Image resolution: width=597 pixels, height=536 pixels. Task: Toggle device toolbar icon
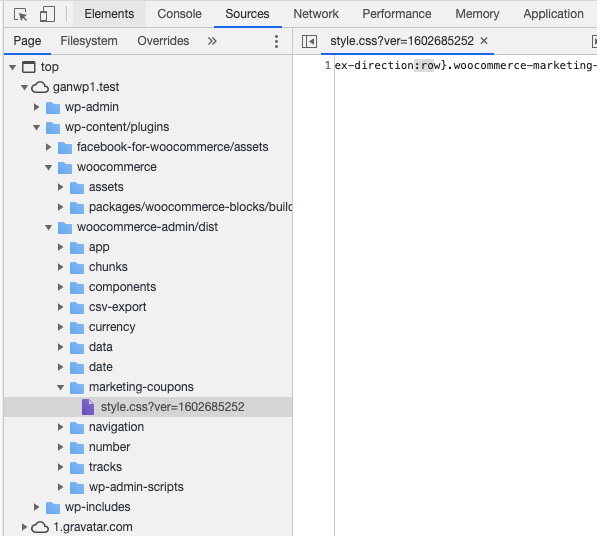point(47,14)
